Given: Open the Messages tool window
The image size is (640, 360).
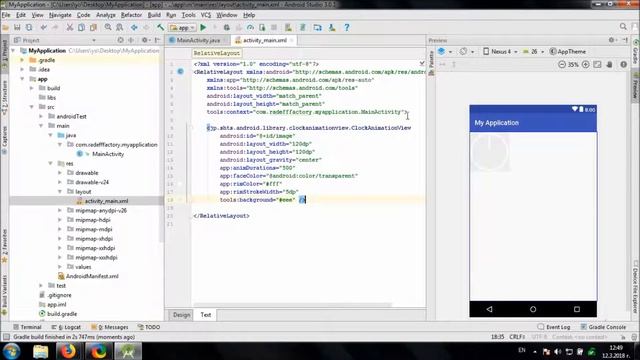Looking at the screenshot, I should point(109,327).
